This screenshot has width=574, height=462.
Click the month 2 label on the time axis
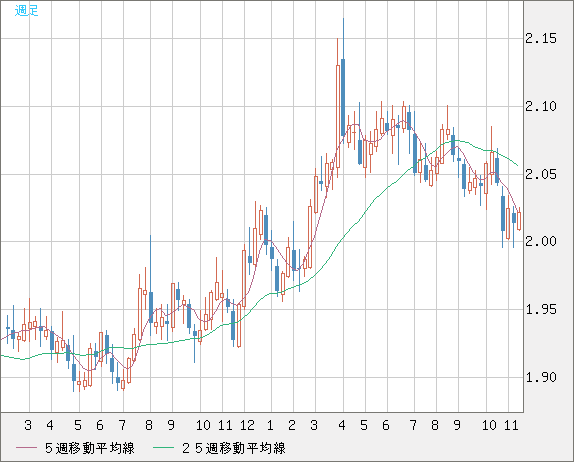[292, 425]
